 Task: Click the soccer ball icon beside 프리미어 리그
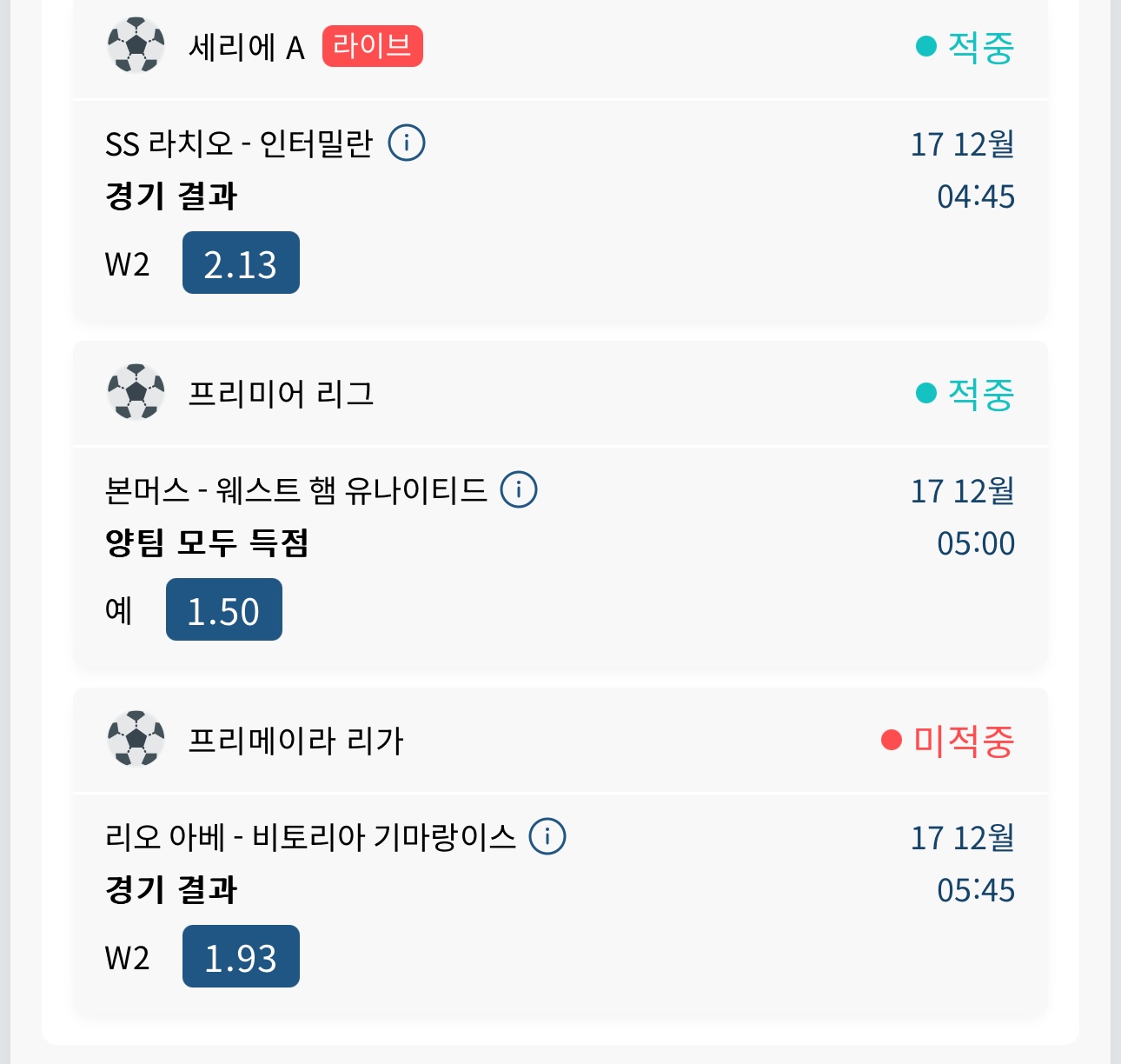pyautogui.click(x=136, y=392)
